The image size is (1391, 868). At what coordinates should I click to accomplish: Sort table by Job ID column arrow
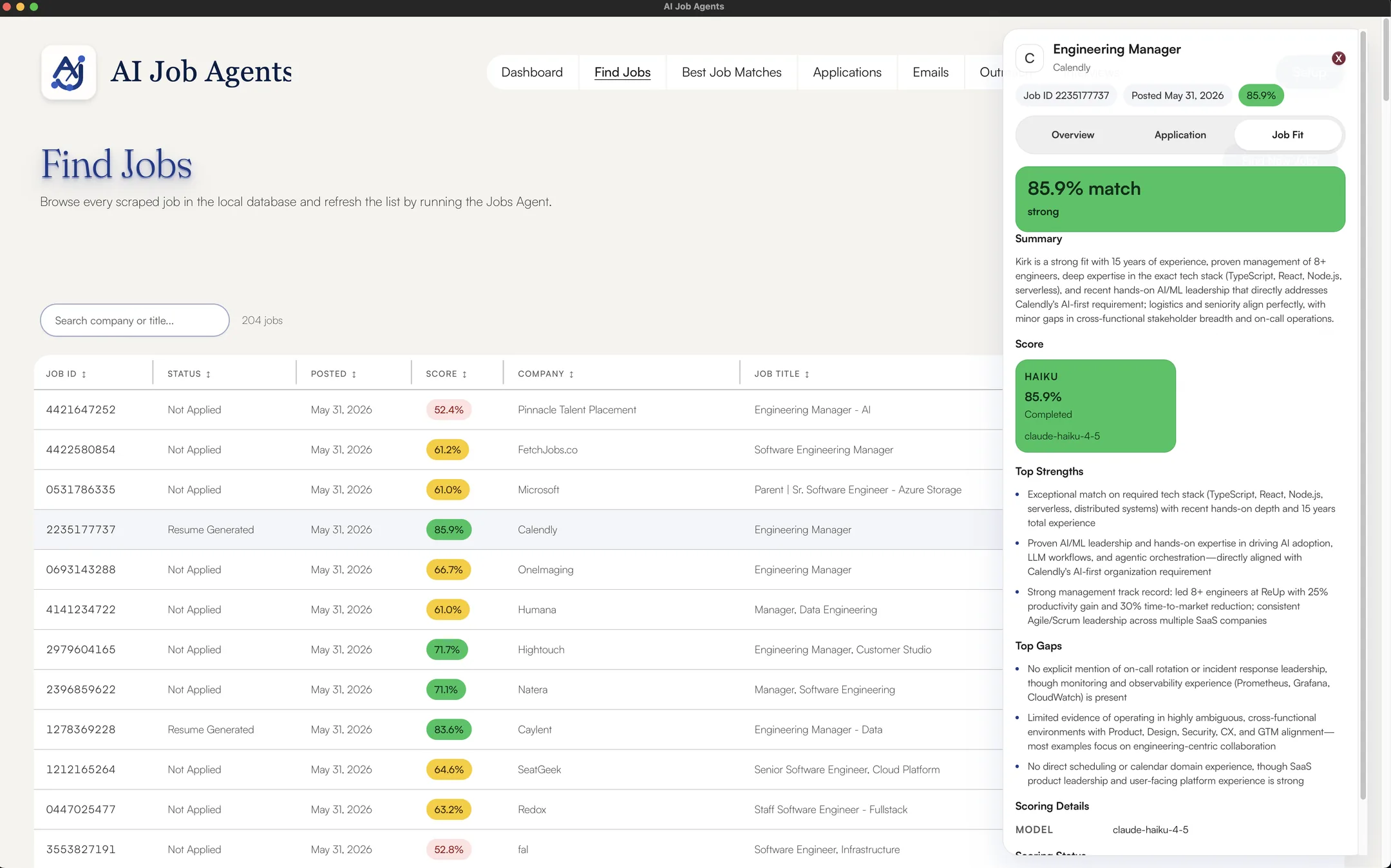(x=84, y=374)
